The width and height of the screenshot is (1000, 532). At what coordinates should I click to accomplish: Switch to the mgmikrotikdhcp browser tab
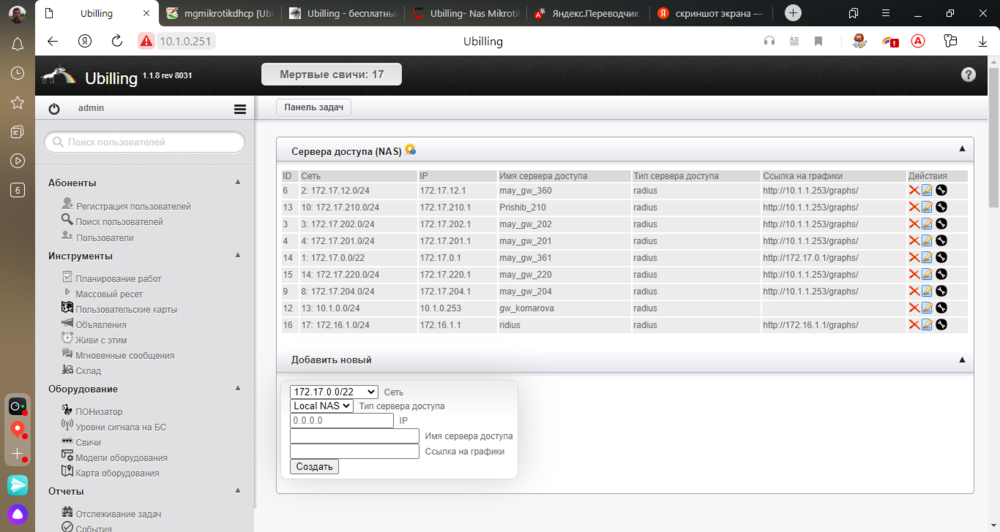[220, 14]
